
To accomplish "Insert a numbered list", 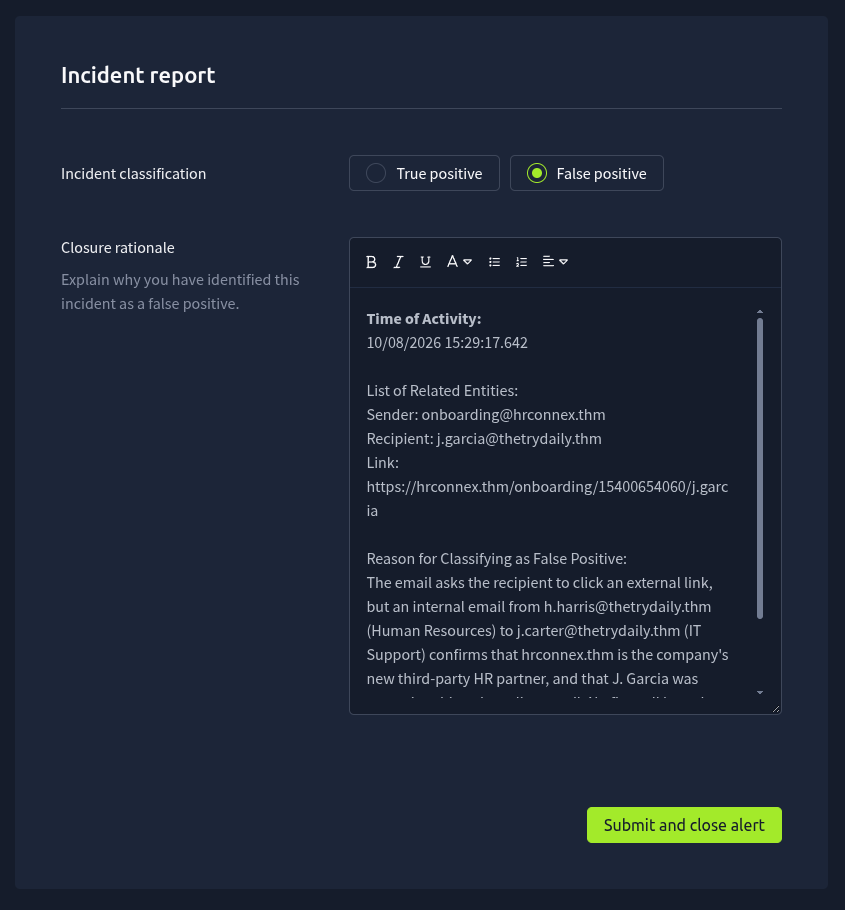I will click(522, 262).
